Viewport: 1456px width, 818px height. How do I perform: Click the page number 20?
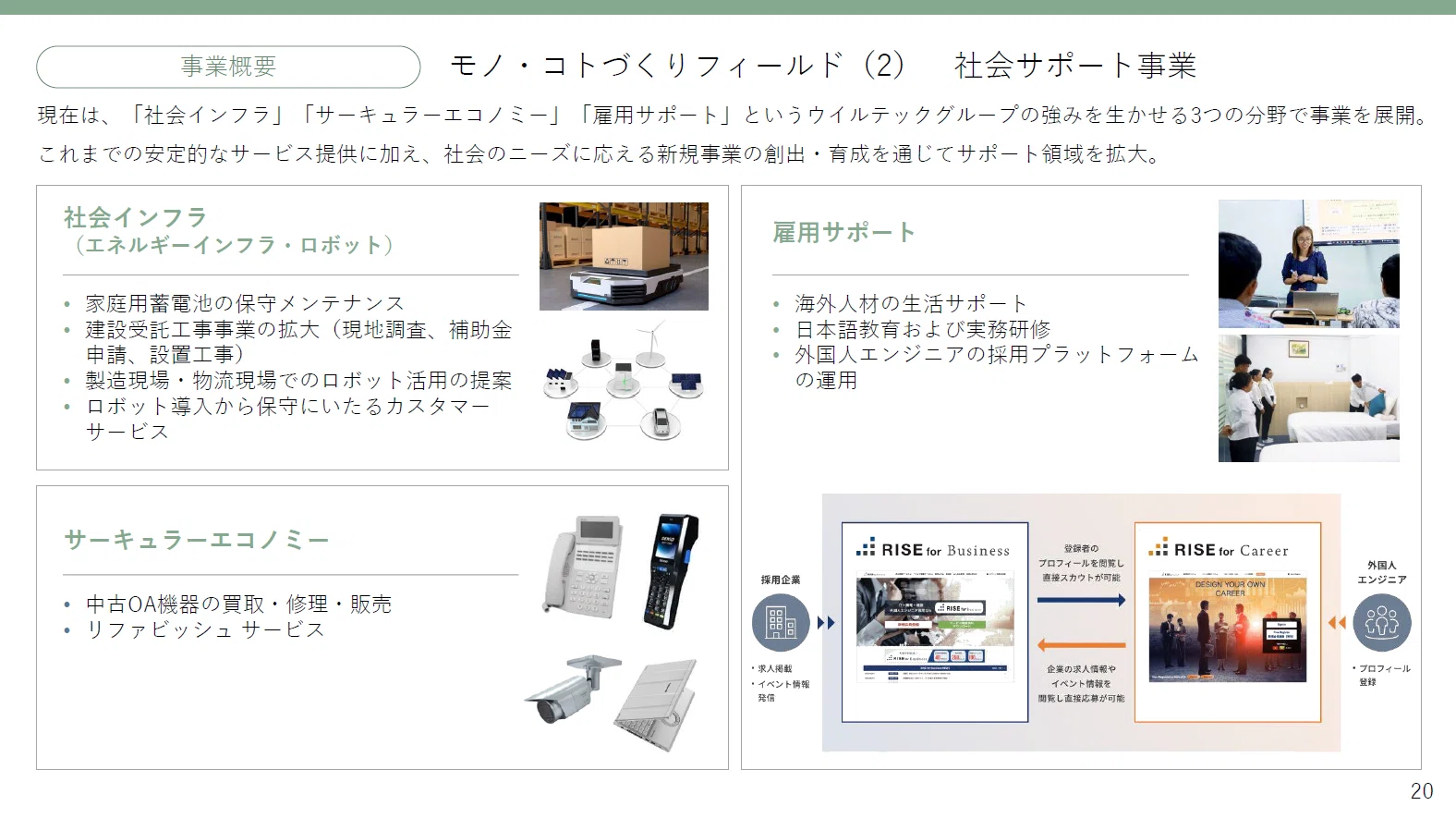tap(1422, 791)
